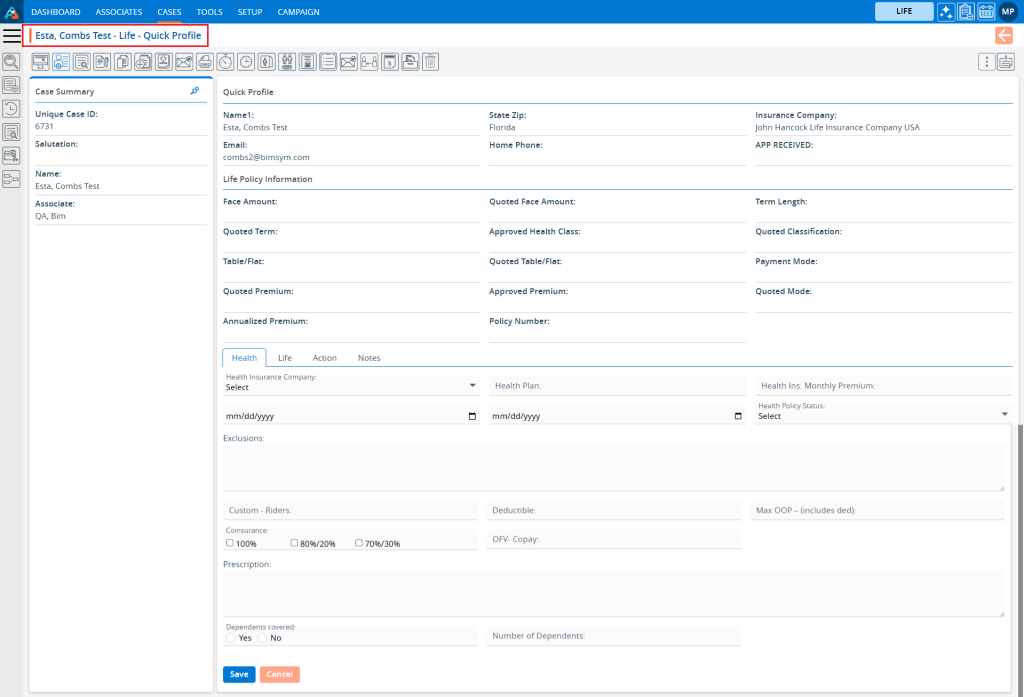Click the stopwatch icon in toolbar
The height and width of the screenshot is (697, 1024).
(x=226, y=62)
